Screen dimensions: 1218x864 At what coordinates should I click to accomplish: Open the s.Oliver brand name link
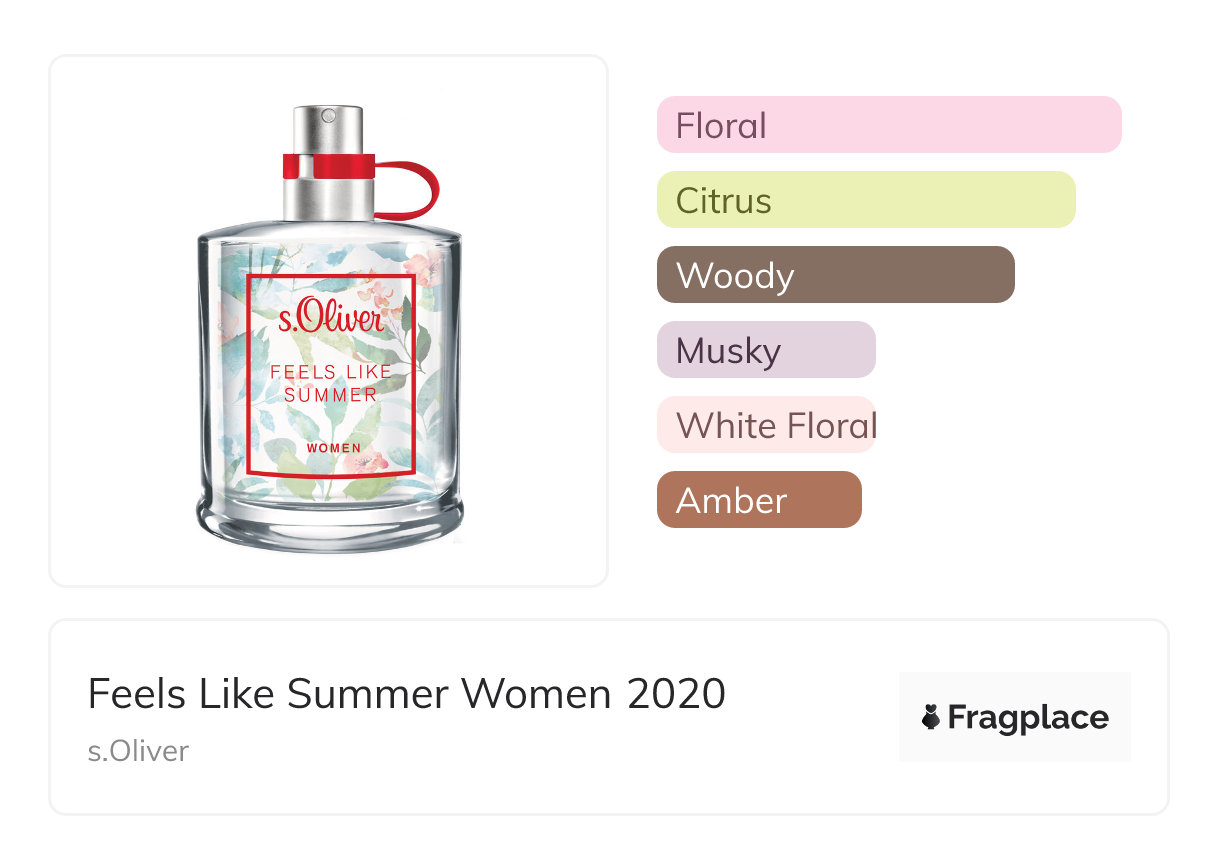pos(138,751)
